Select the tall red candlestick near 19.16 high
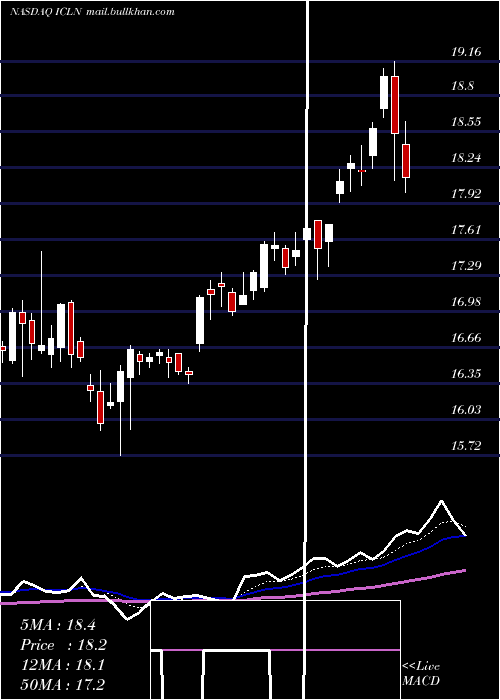This screenshot has height=700, width=500. coord(395,105)
